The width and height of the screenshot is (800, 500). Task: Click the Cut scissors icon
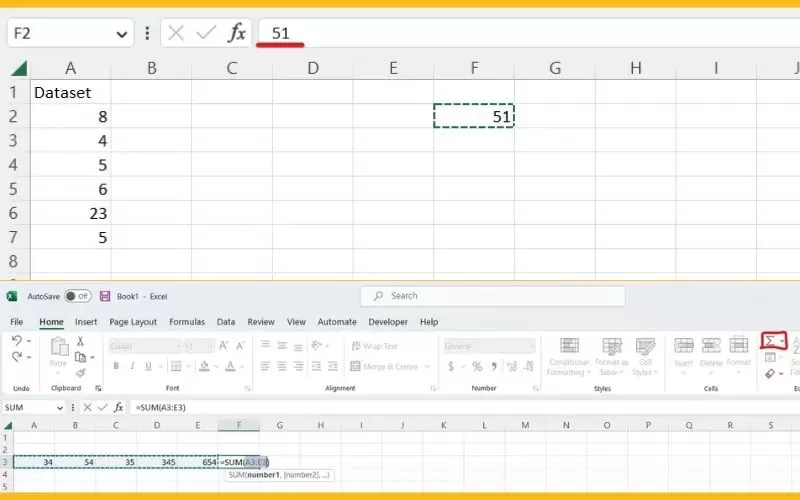point(80,341)
